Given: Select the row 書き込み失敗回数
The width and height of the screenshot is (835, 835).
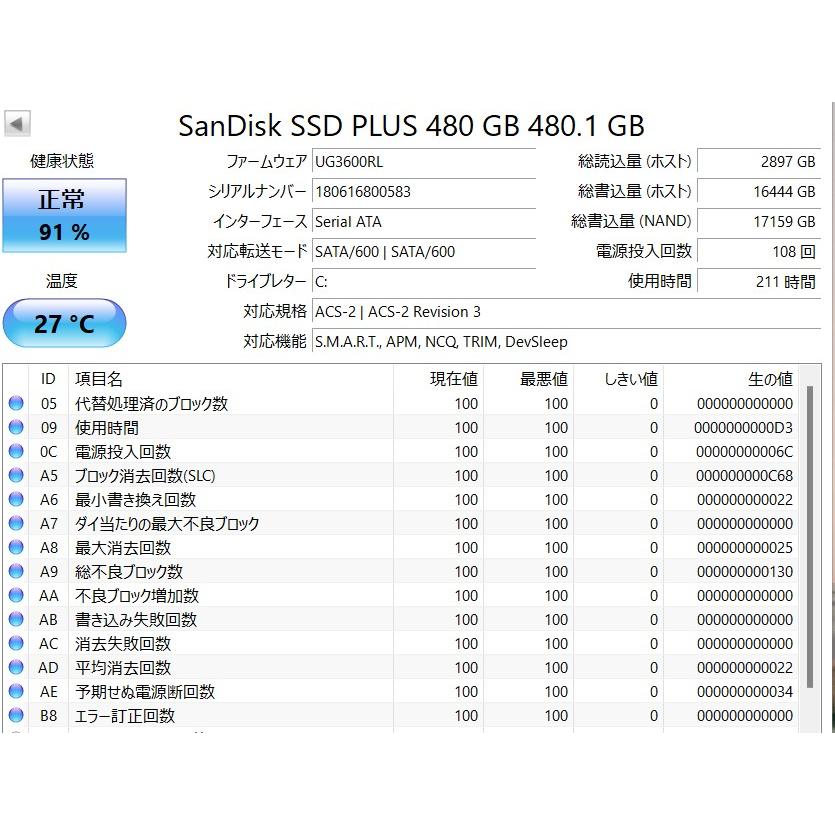Looking at the screenshot, I should [401, 619].
